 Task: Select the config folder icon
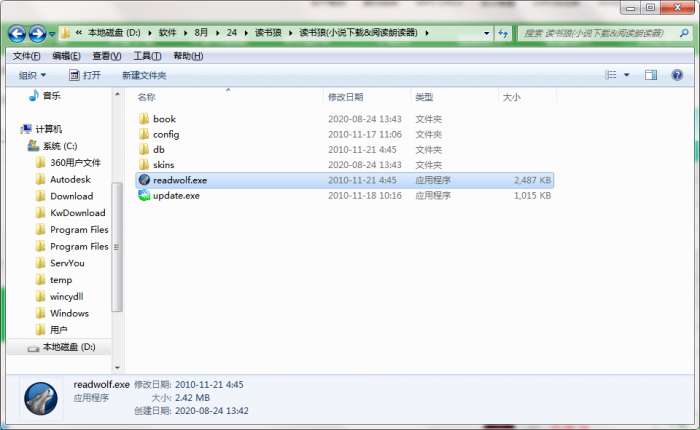pos(144,134)
